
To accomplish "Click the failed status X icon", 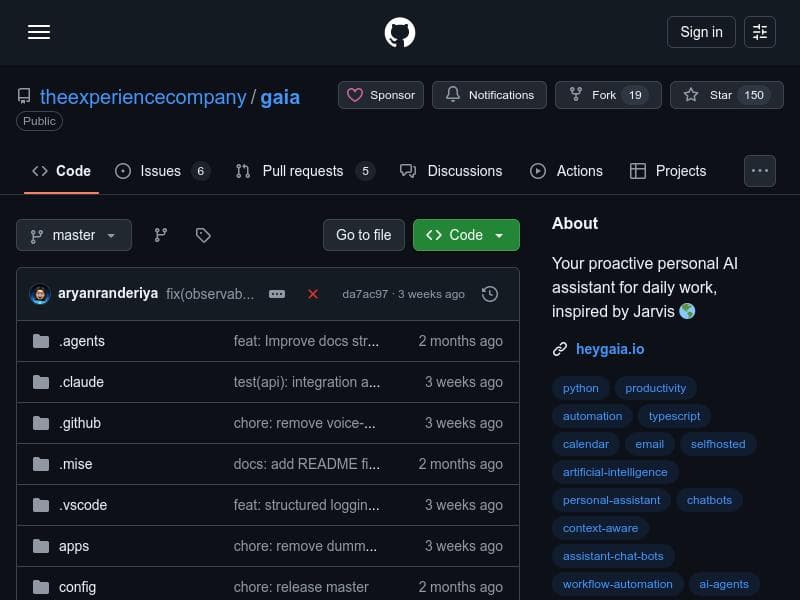I will (x=313, y=294).
